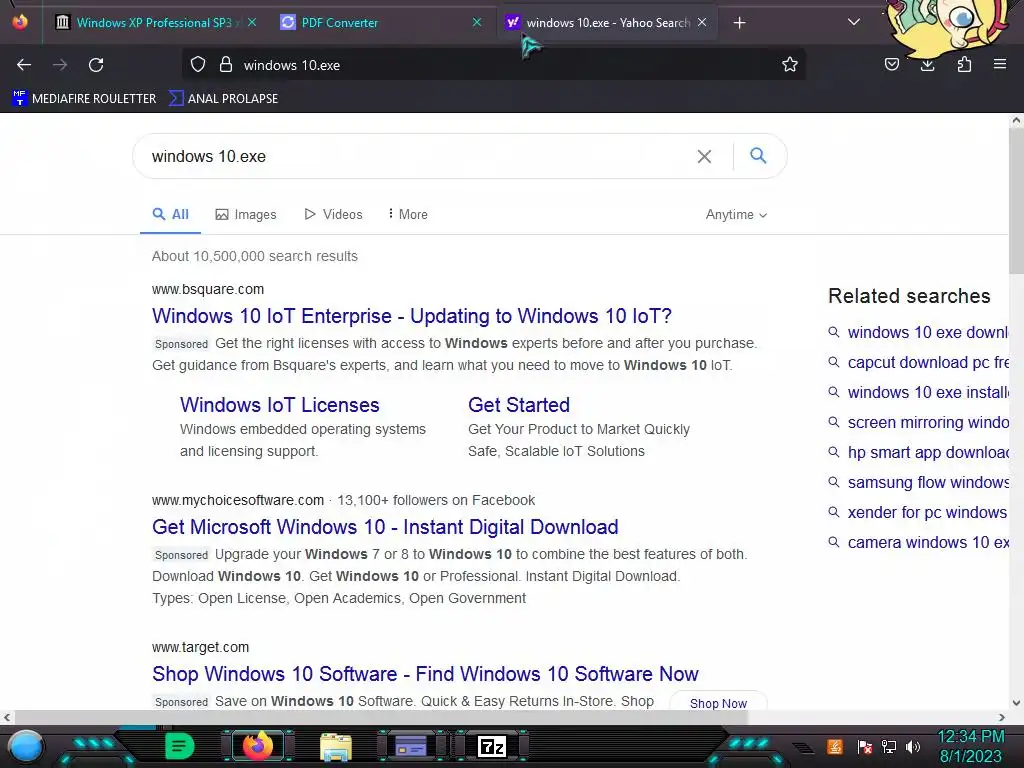The image size is (1024, 768).
Task: Switch to the PDF Converter tab
Action: 382,23
